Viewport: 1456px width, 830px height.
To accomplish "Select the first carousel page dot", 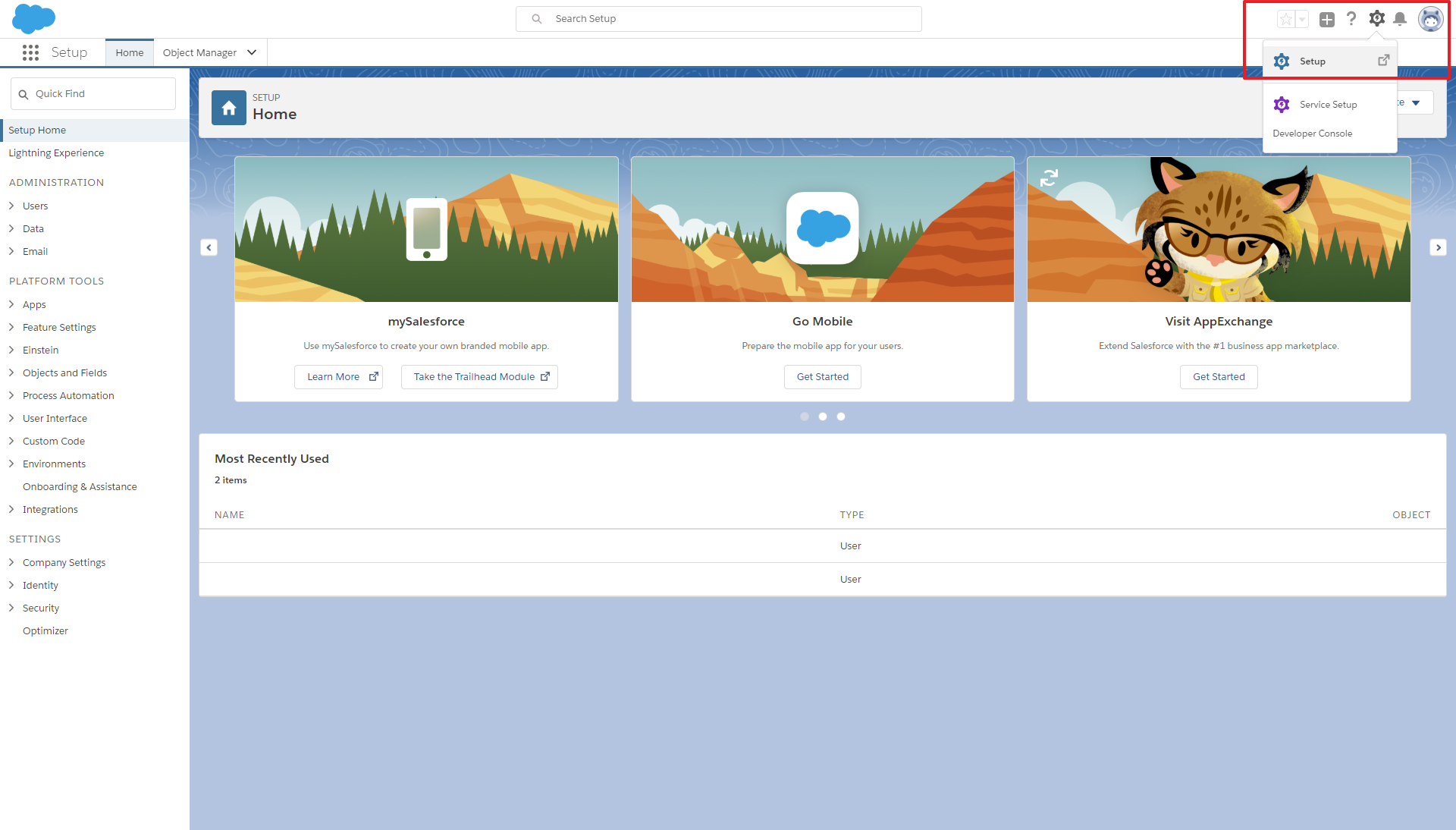I will [x=805, y=417].
